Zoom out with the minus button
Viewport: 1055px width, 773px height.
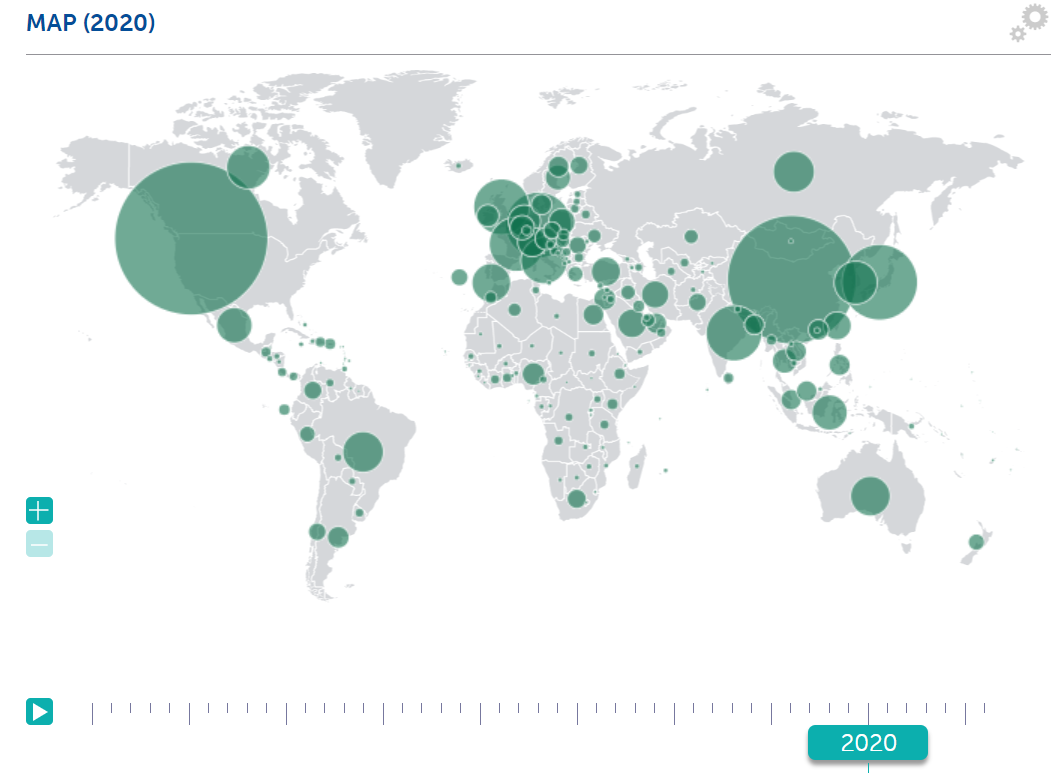tap(39, 544)
